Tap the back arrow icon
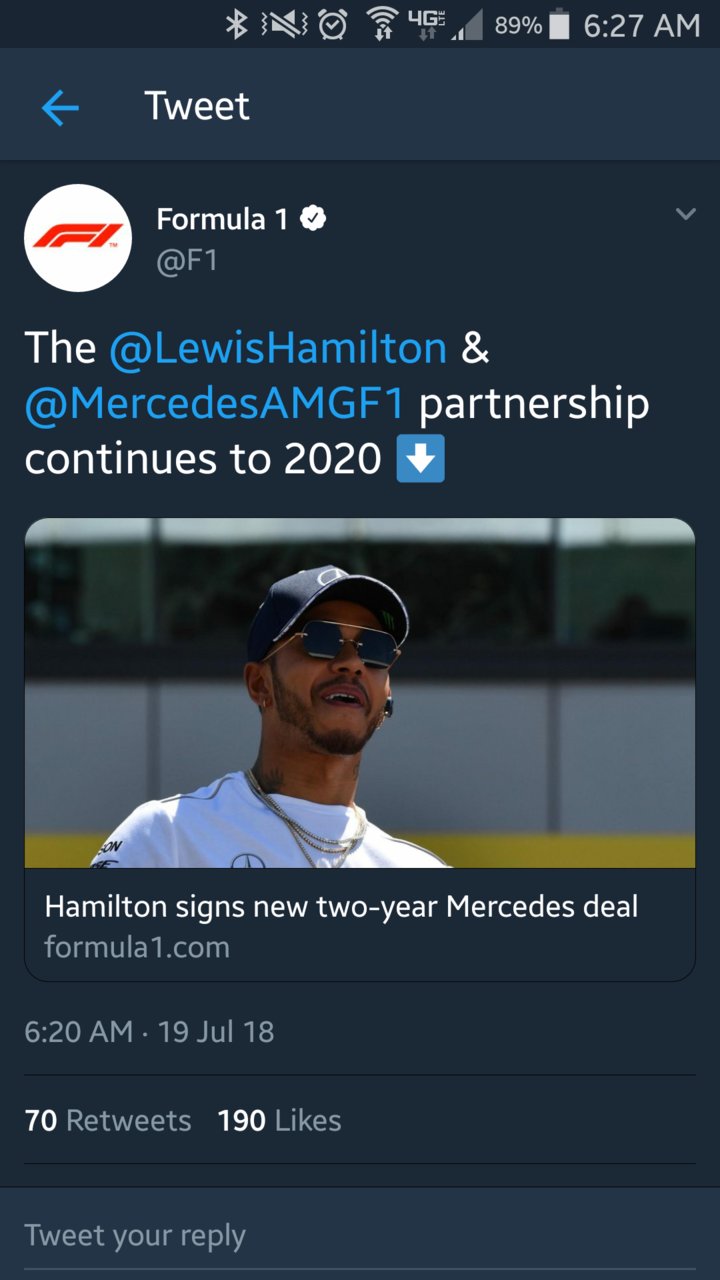 pos(60,106)
